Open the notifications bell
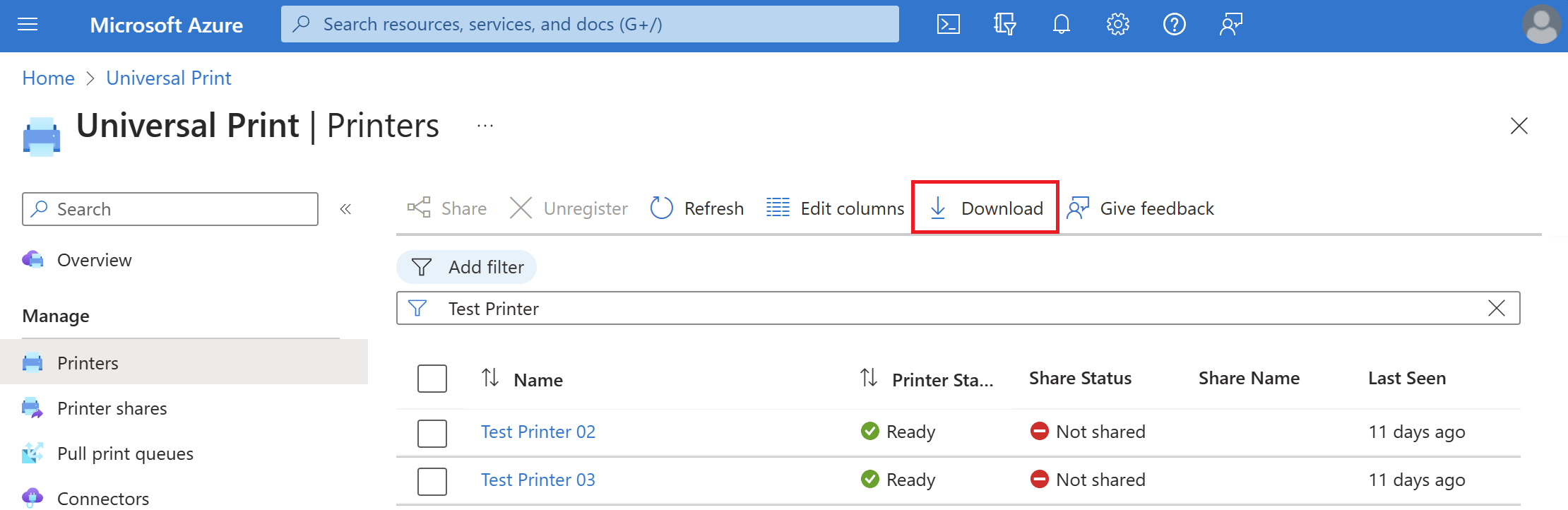This screenshot has height=510, width=1568. [x=1061, y=25]
